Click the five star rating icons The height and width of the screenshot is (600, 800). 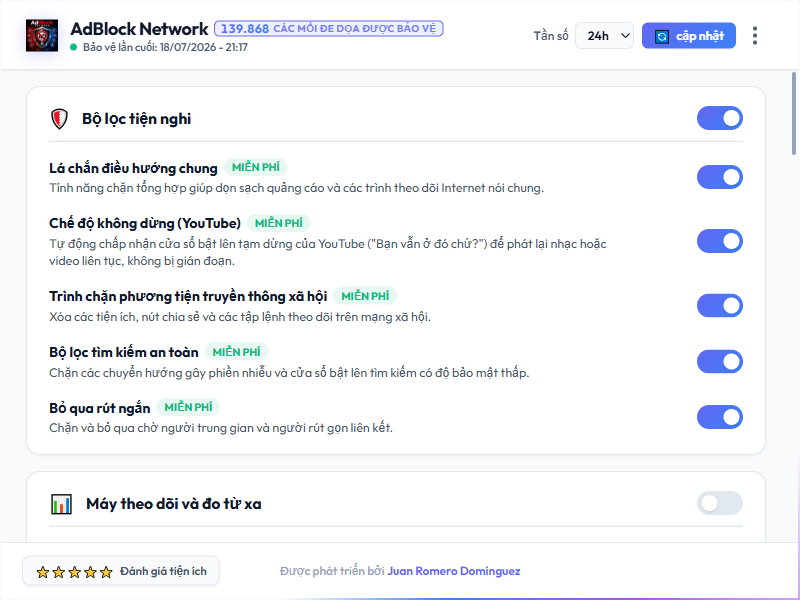(x=74, y=572)
